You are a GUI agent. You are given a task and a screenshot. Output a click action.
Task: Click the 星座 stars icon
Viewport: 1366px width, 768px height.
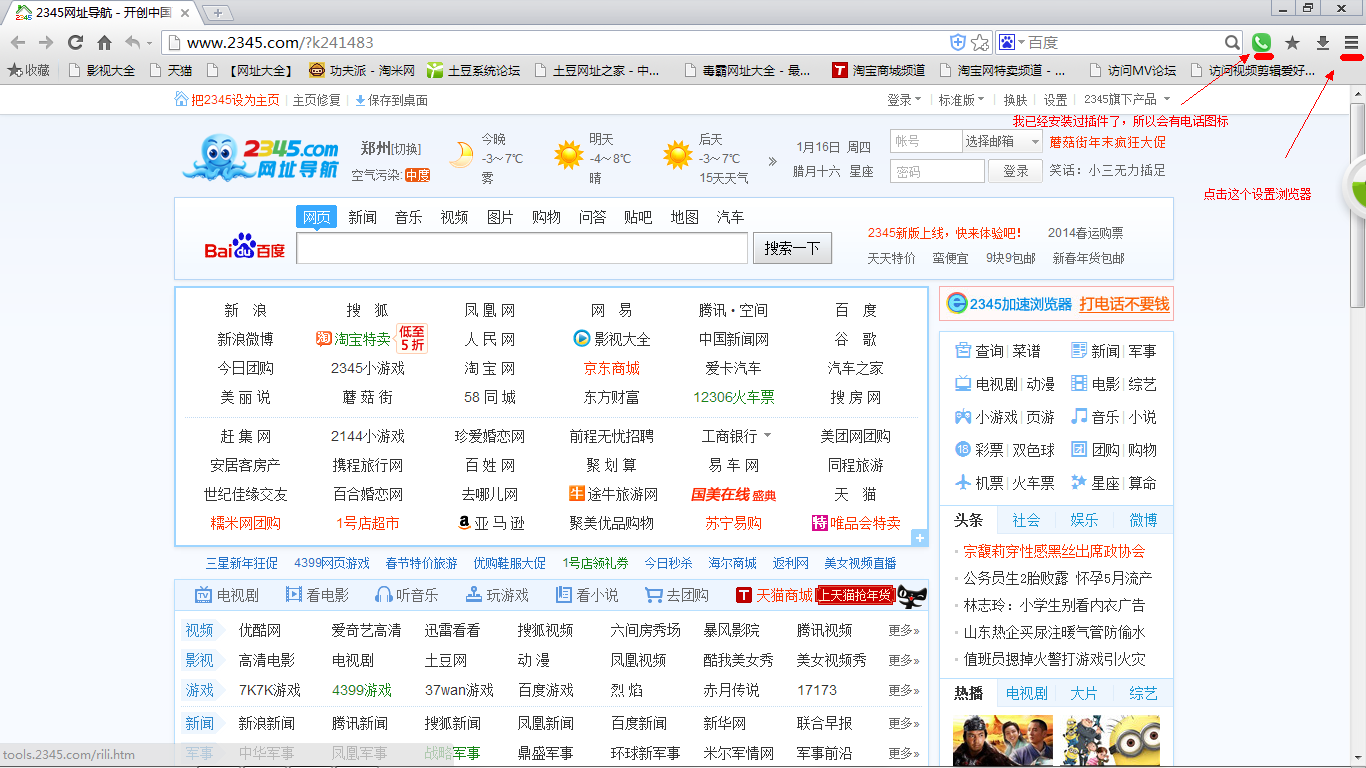1079,483
